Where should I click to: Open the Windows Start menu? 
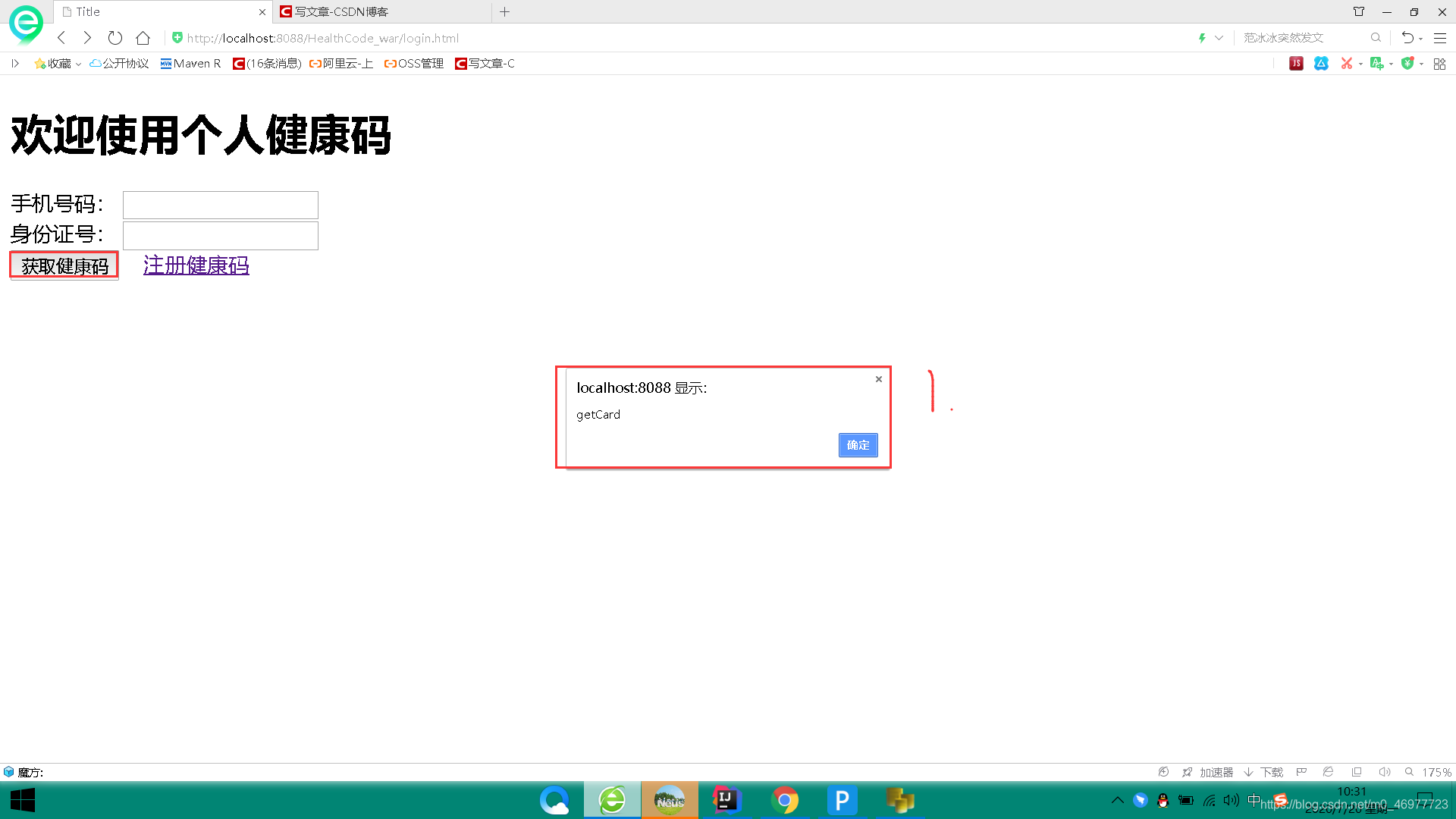[23, 801]
